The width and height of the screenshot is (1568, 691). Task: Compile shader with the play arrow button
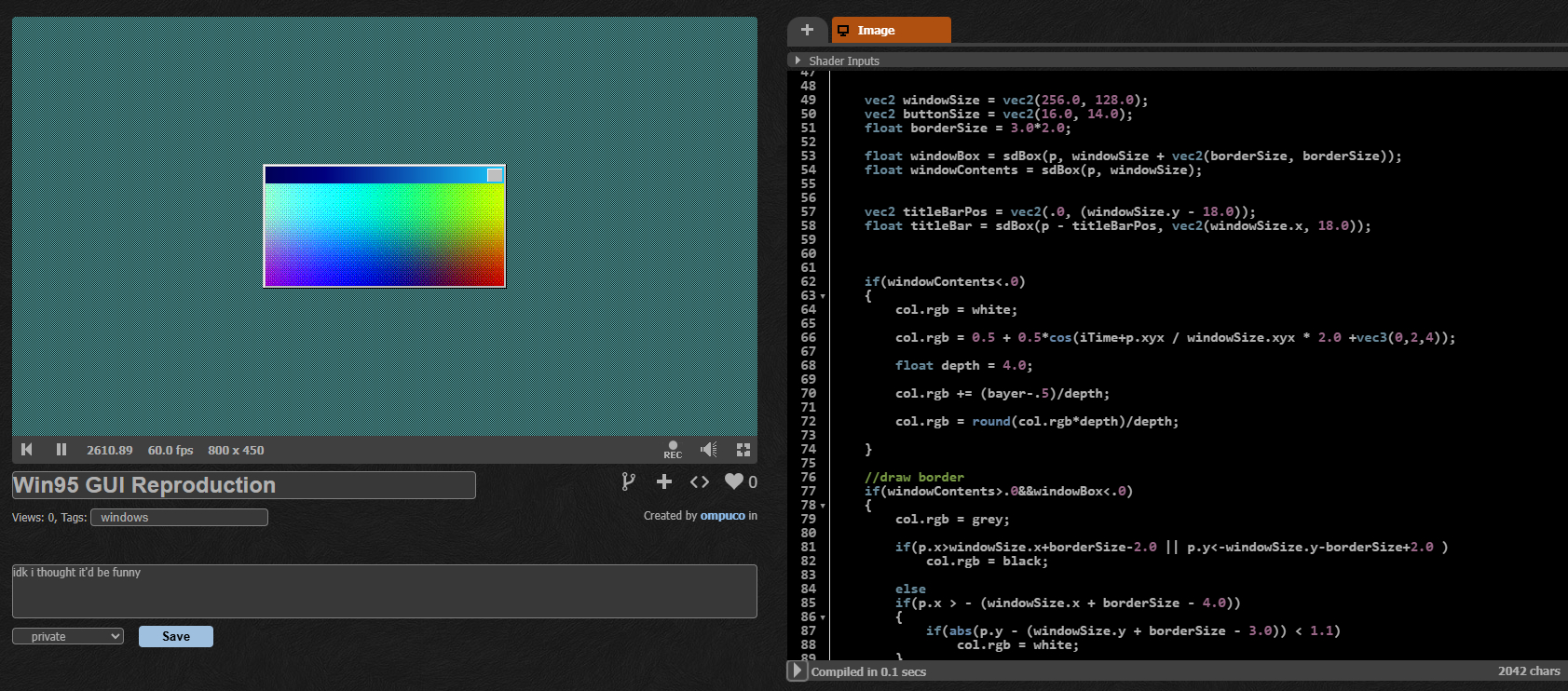point(797,671)
